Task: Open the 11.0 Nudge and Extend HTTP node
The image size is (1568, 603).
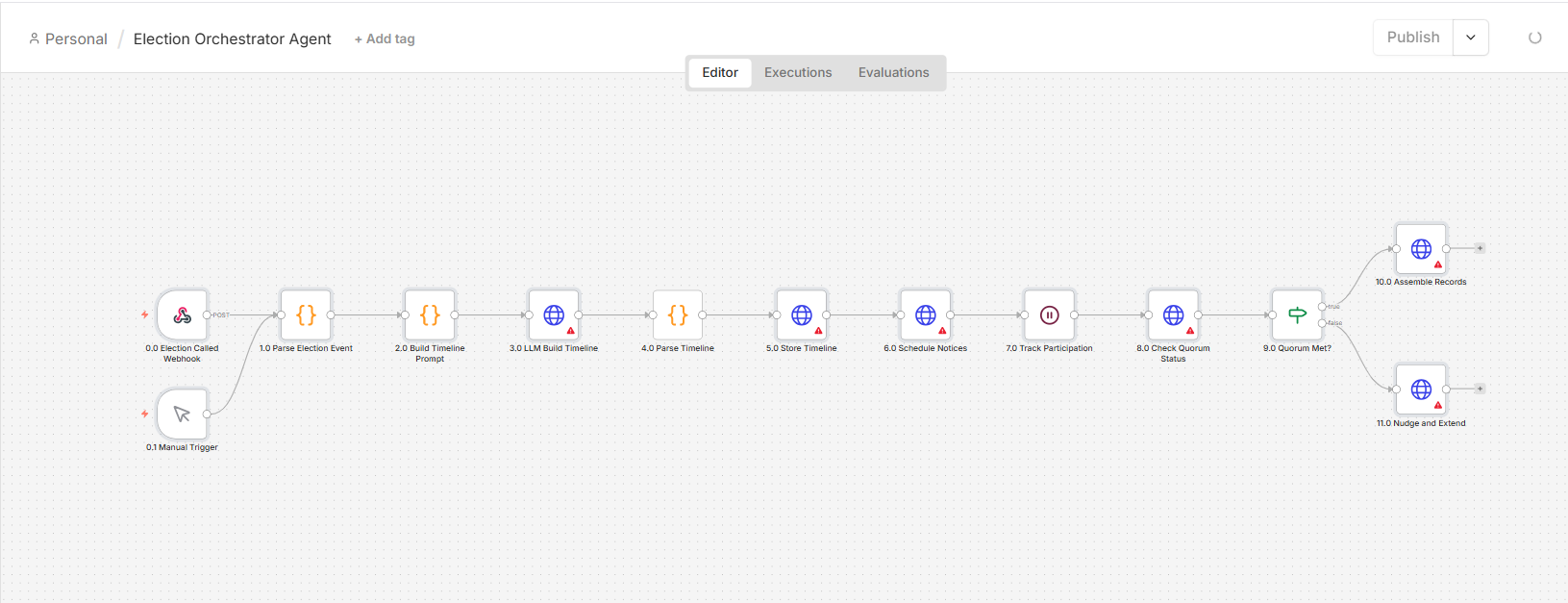Action: 1421,389
